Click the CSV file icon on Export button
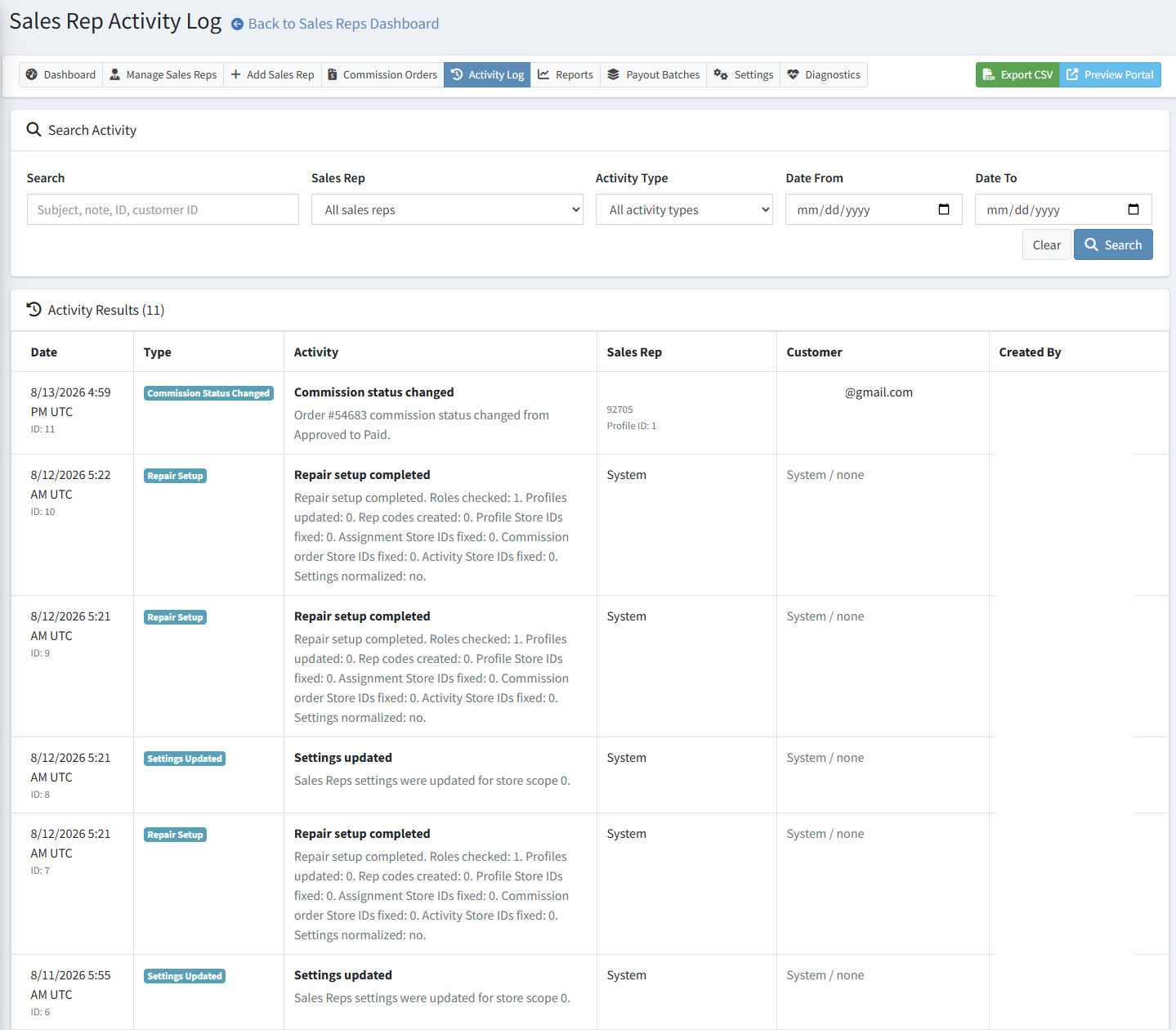 [x=989, y=74]
